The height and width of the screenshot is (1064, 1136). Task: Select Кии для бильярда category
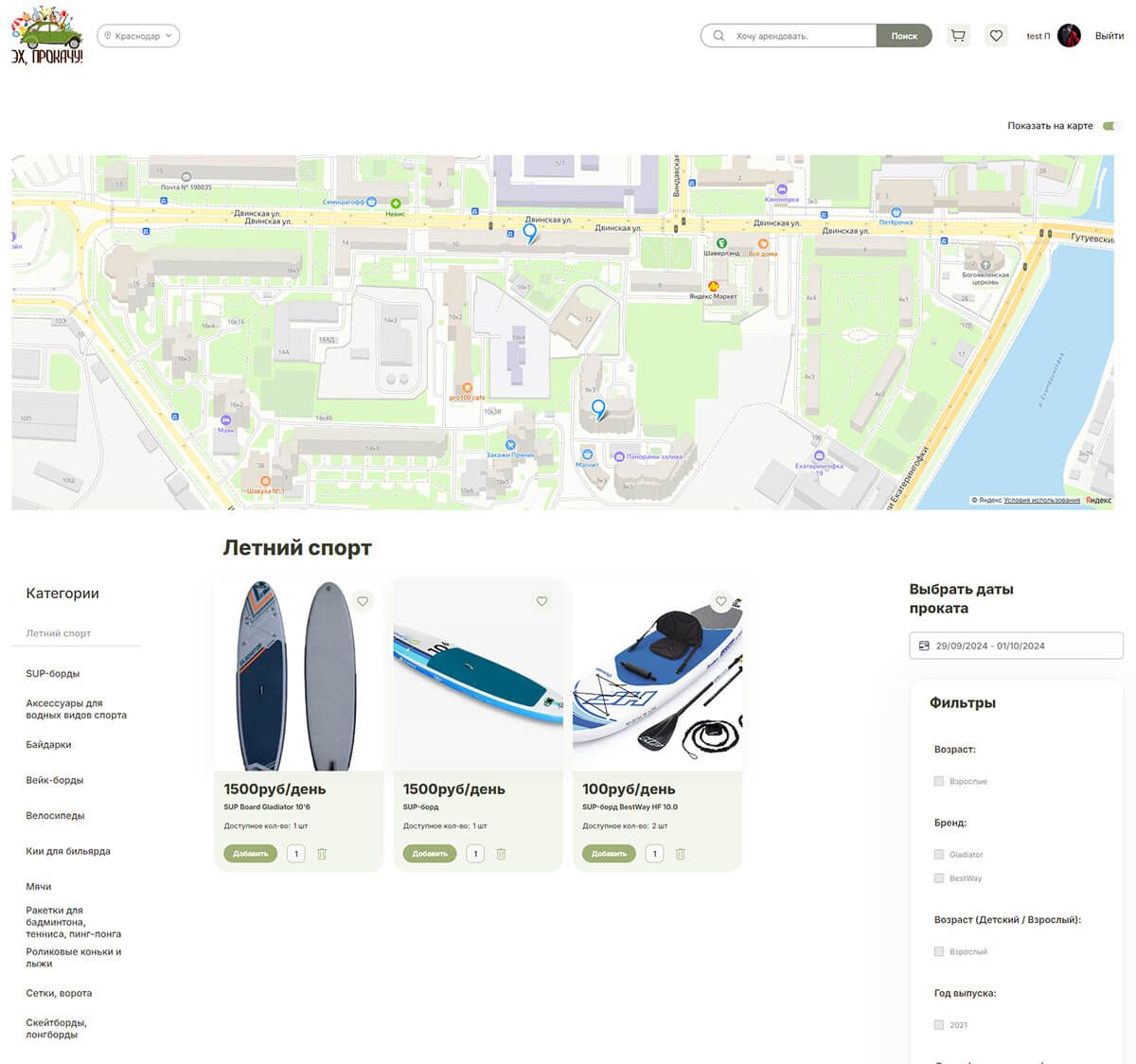[68, 851]
